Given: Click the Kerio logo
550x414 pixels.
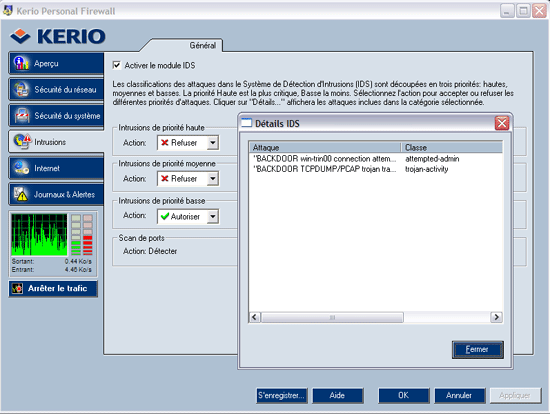Looking at the screenshot, I should pyautogui.click(x=58, y=36).
